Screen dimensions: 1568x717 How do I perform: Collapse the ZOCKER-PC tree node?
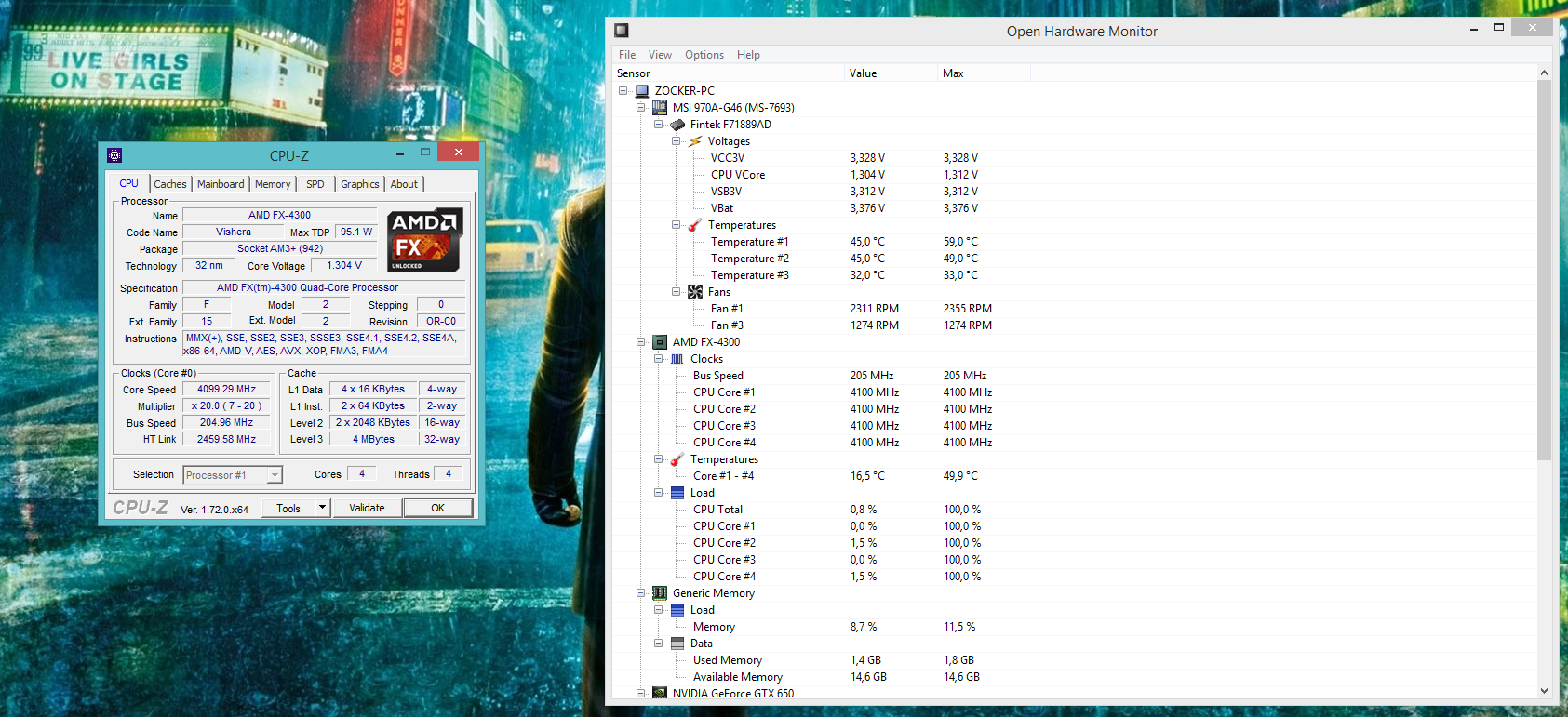tap(623, 91)
